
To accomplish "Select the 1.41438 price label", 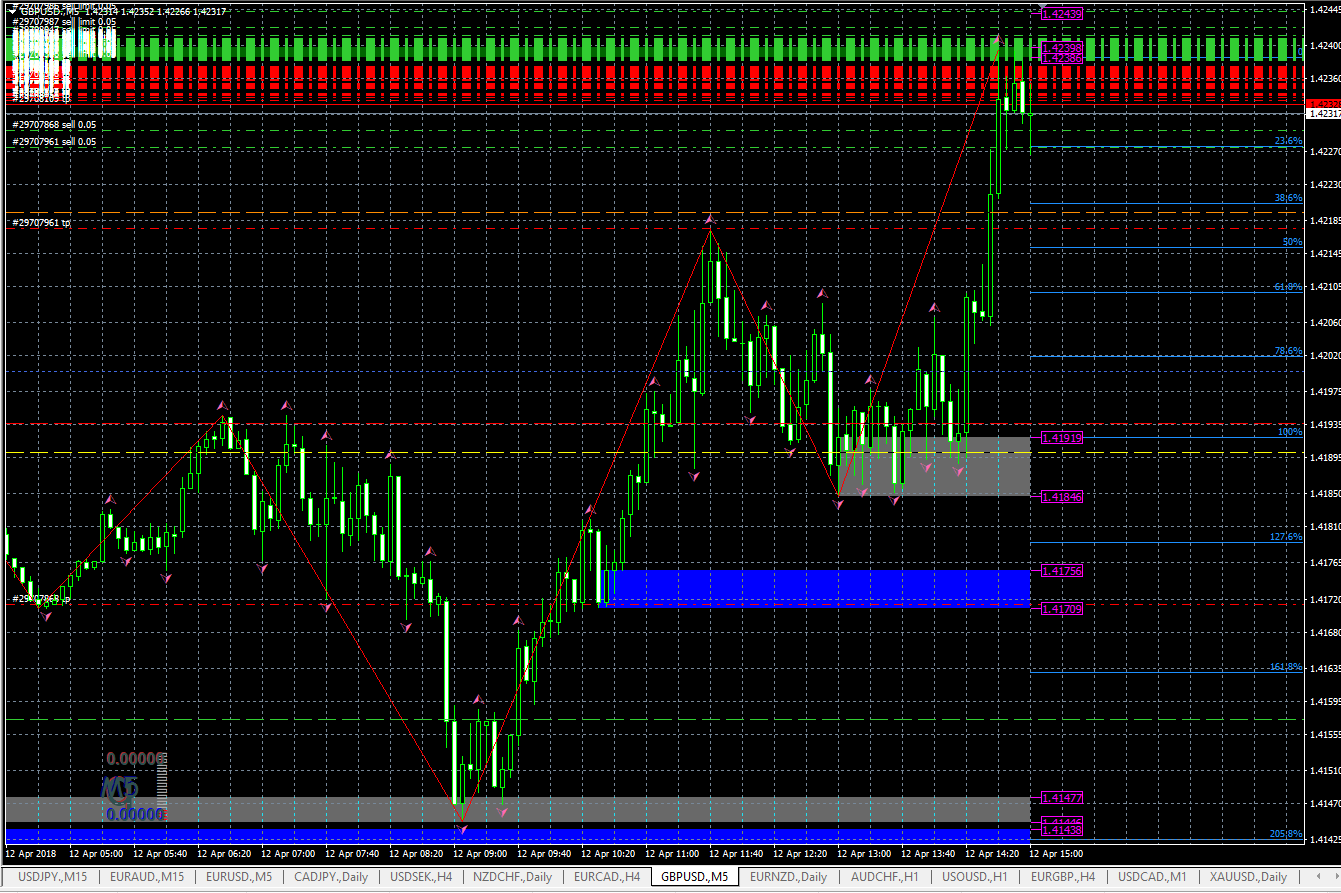I will coord(1062,830).
